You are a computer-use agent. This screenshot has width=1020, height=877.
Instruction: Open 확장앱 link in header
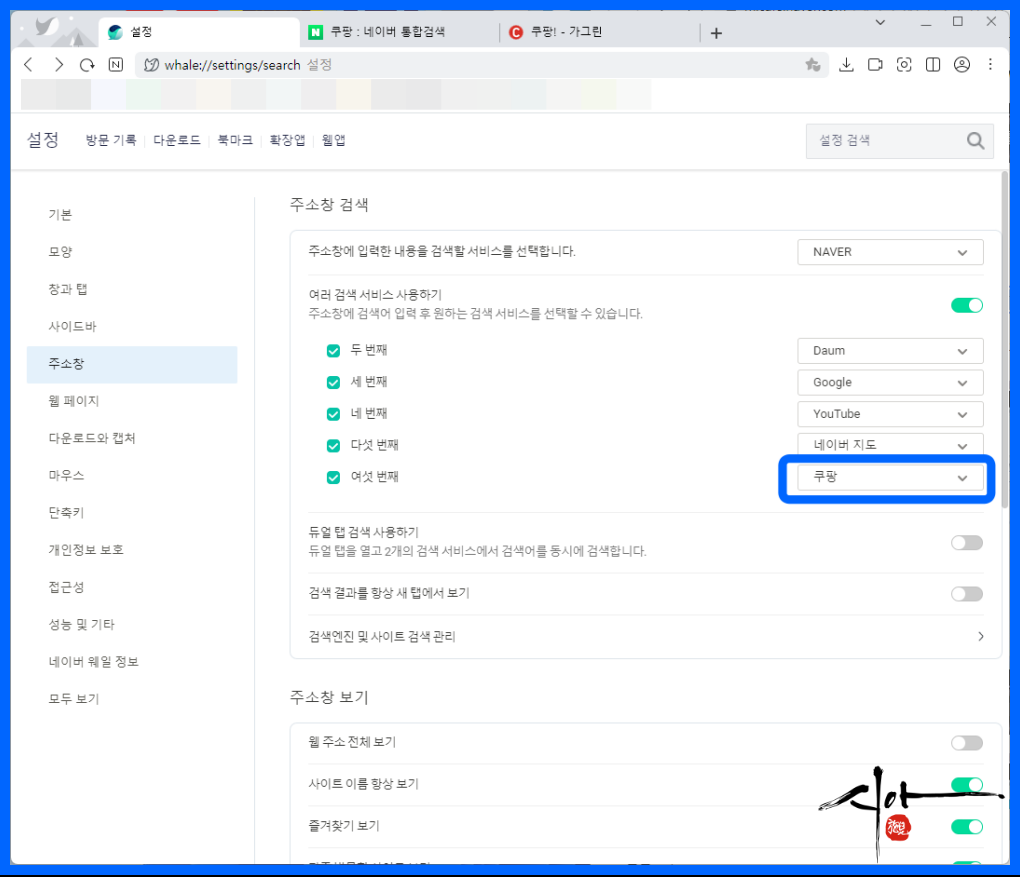(288, 141)
